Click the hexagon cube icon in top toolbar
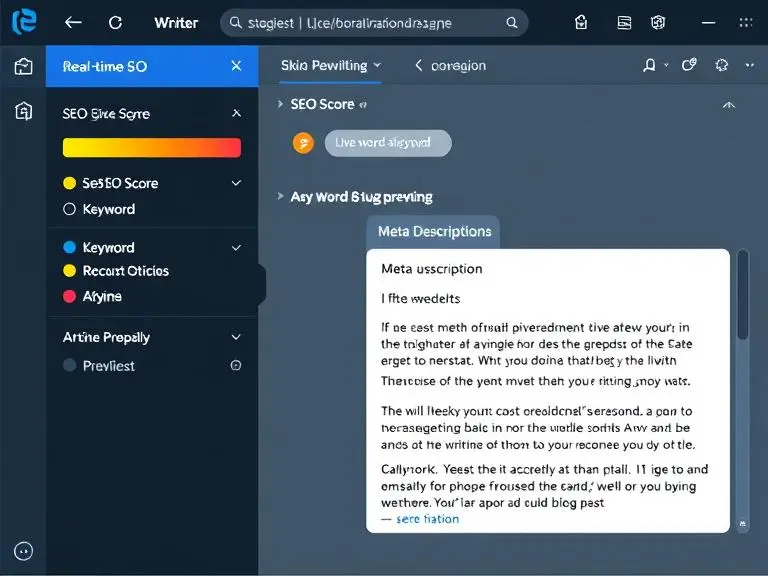This screenshot has width=768, height=576. pyautogui.click(x=658, y=23)
